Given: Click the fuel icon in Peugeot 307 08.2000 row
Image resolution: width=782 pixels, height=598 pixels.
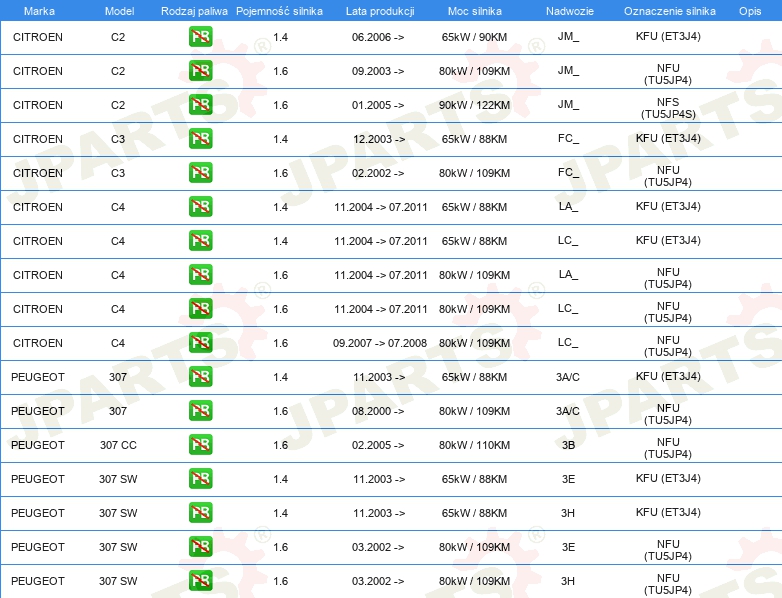Looking at the screenshot, I should (x=200, y=411).
